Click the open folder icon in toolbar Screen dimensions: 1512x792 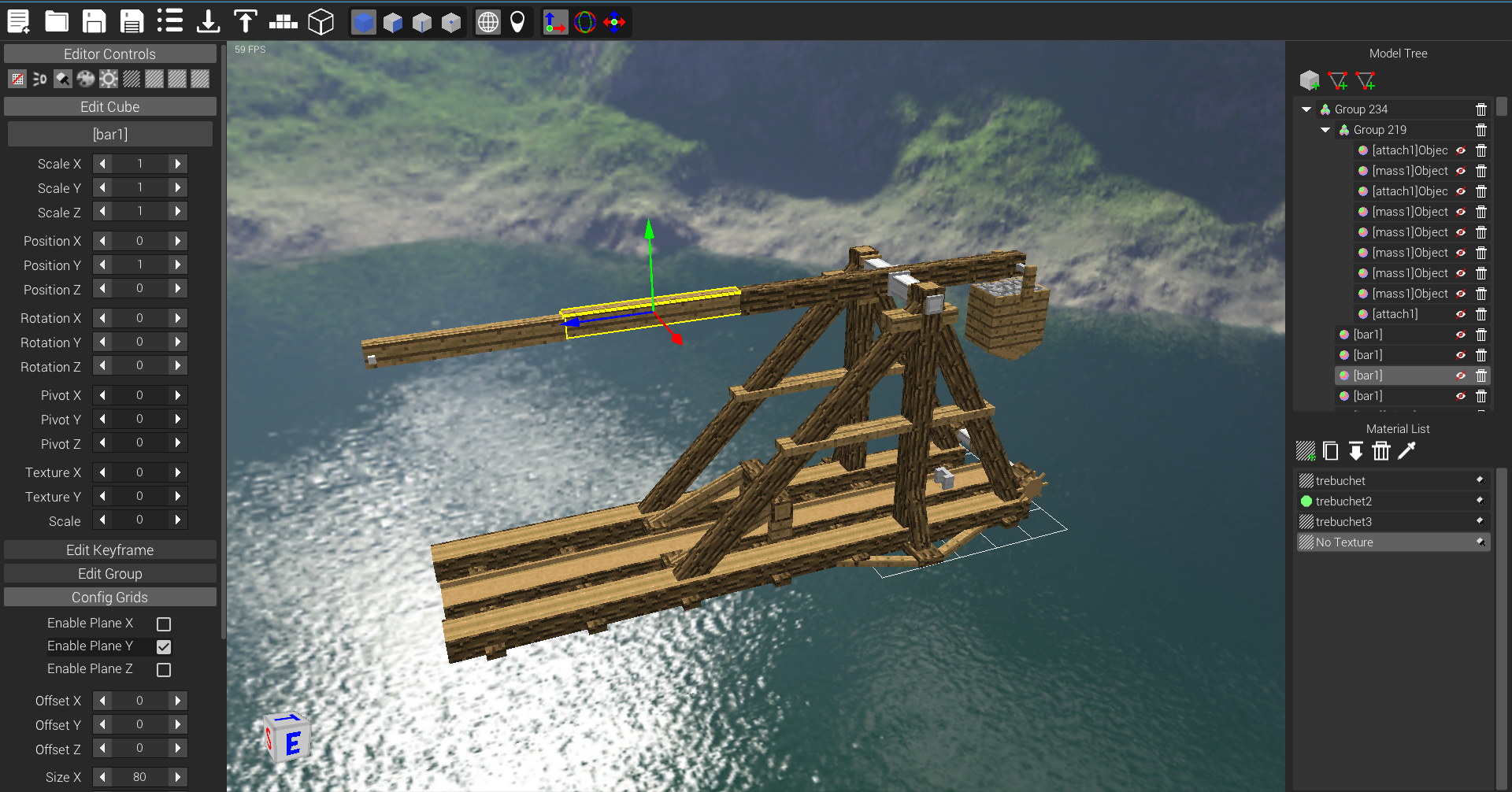(56, 21)
